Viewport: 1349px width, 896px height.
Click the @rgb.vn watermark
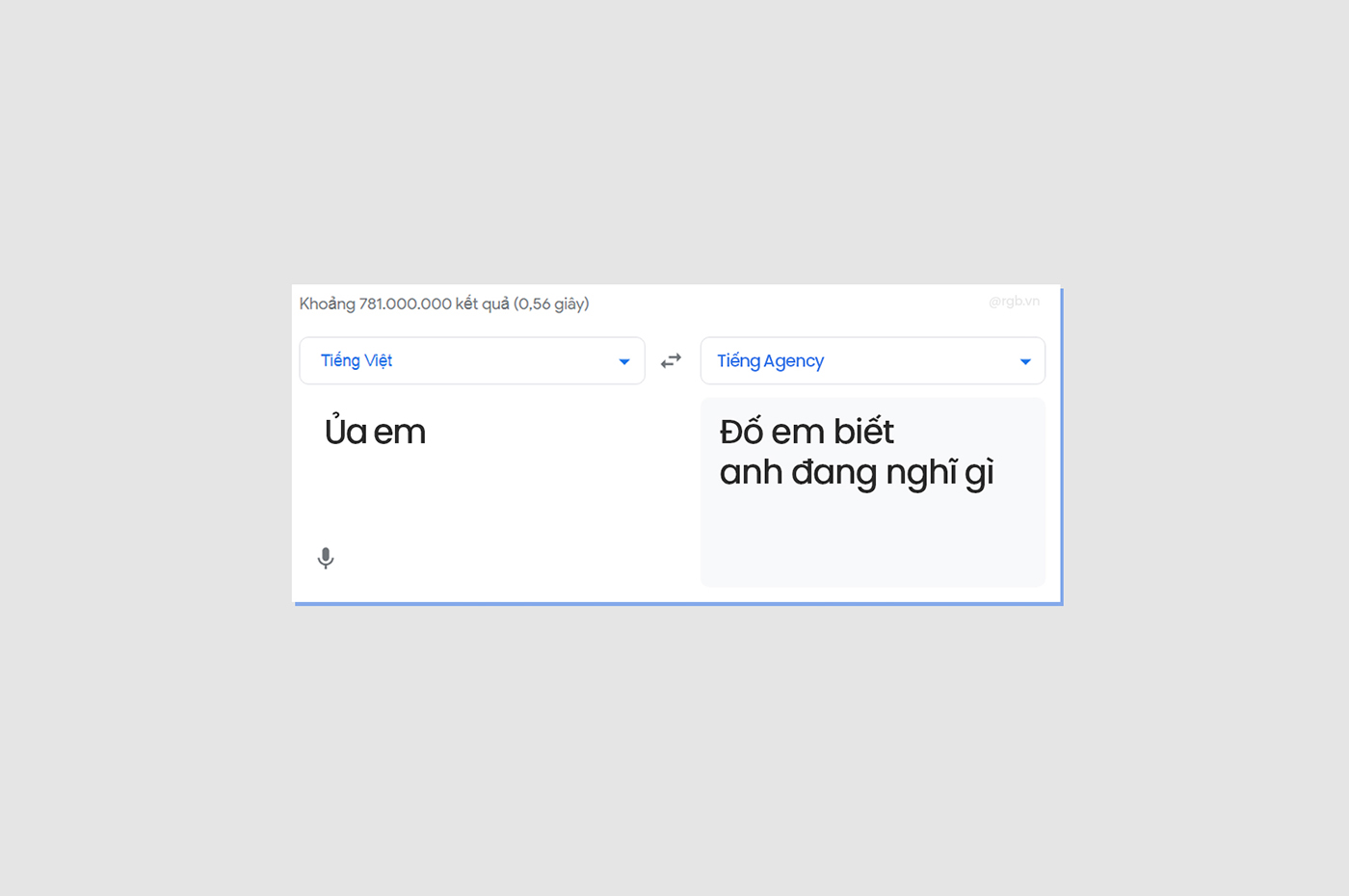coord(1014,302)
